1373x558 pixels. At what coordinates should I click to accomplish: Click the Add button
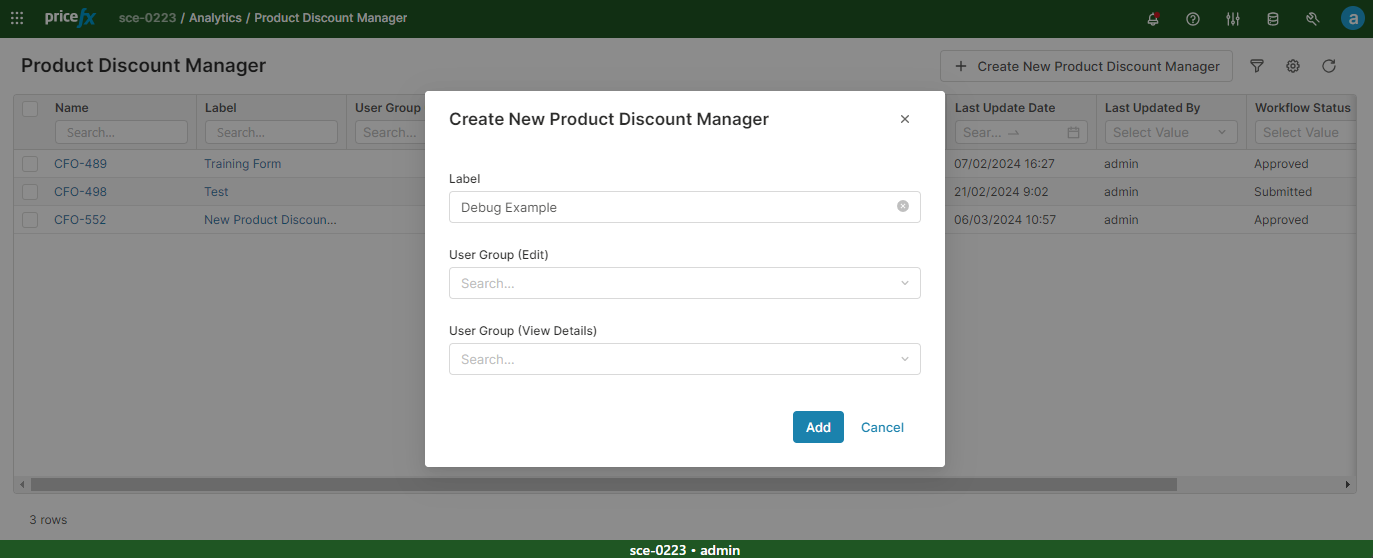click(x=818, y=427)
